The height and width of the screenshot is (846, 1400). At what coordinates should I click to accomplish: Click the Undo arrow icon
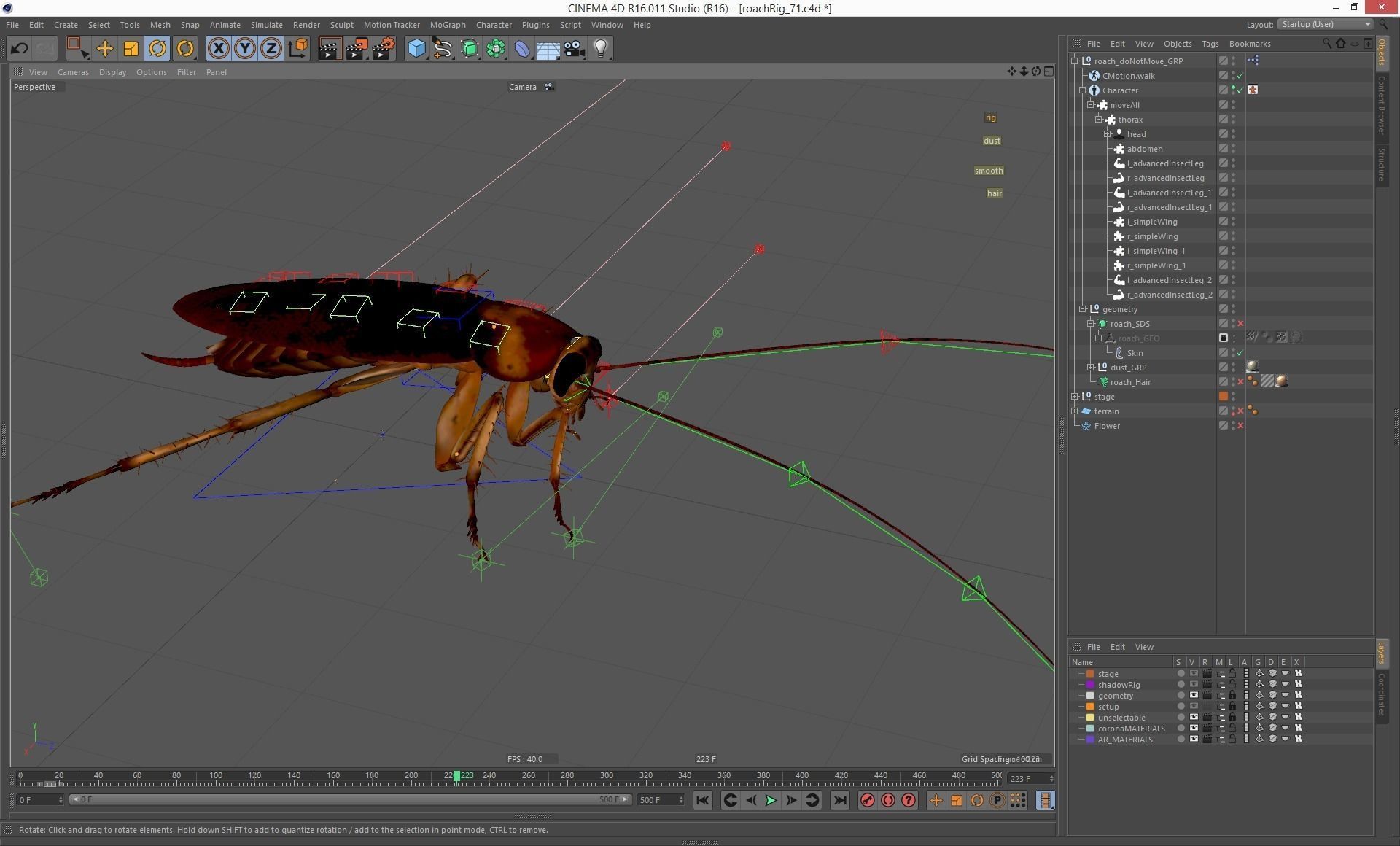[x=20, y=49]
